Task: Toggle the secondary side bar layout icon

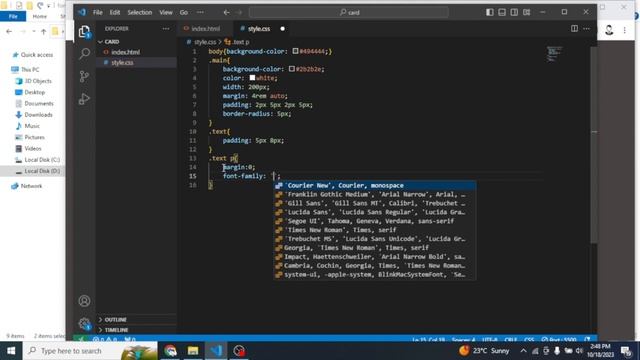Action: tap(514, 12)
